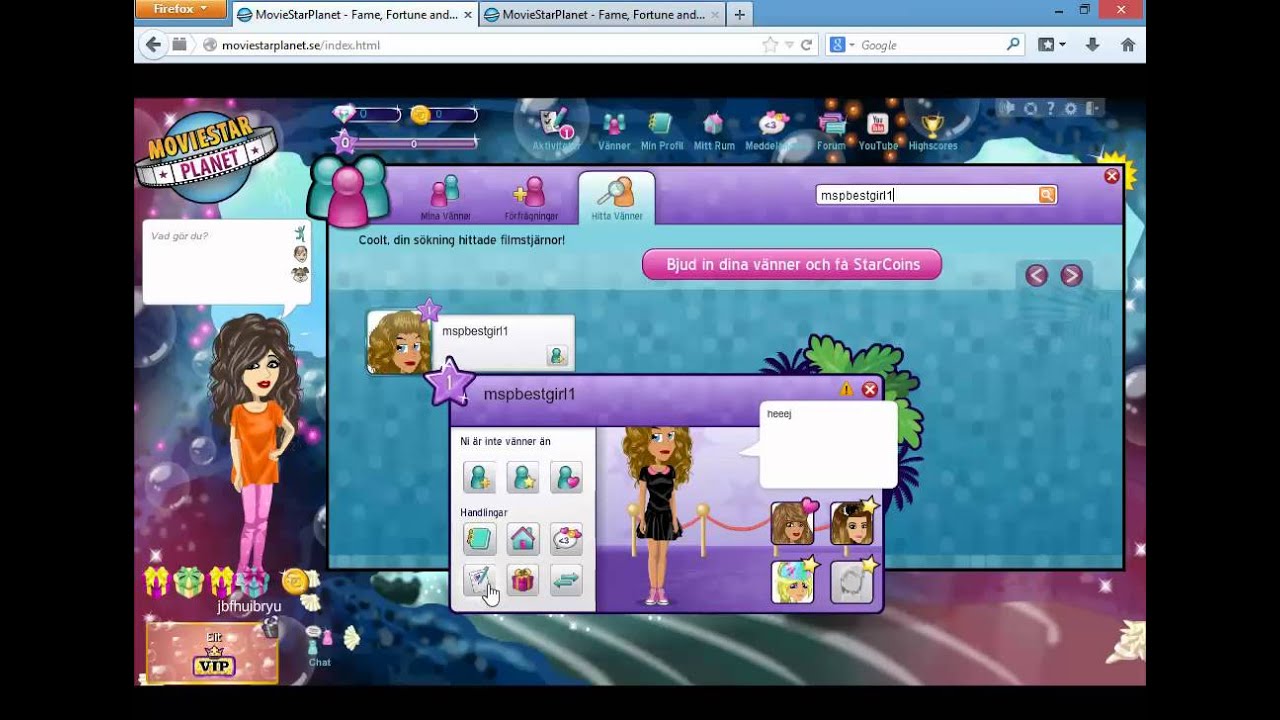Open Vänner in the top game menu

[614, 131]
